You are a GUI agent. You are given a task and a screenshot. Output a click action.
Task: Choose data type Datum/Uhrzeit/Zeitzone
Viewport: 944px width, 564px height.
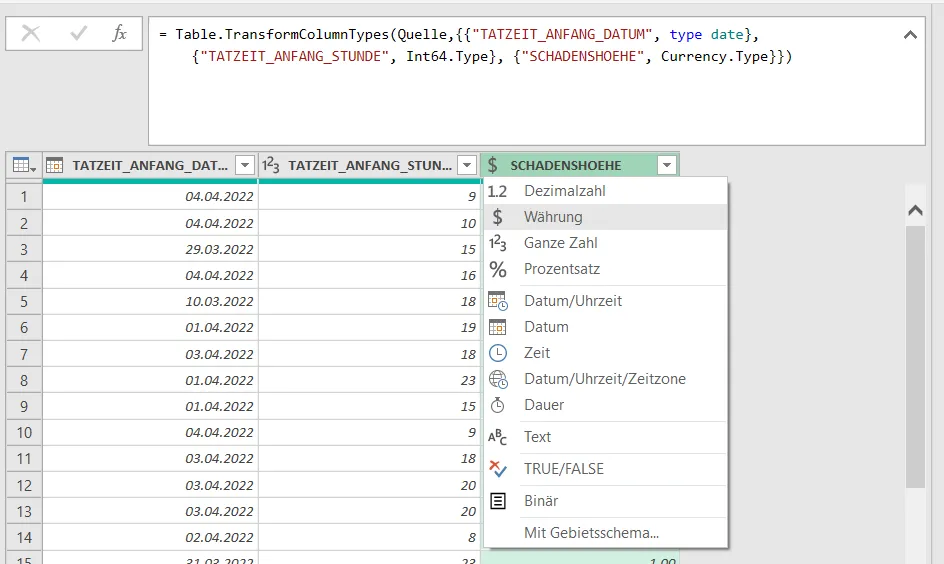click(606, 379)
